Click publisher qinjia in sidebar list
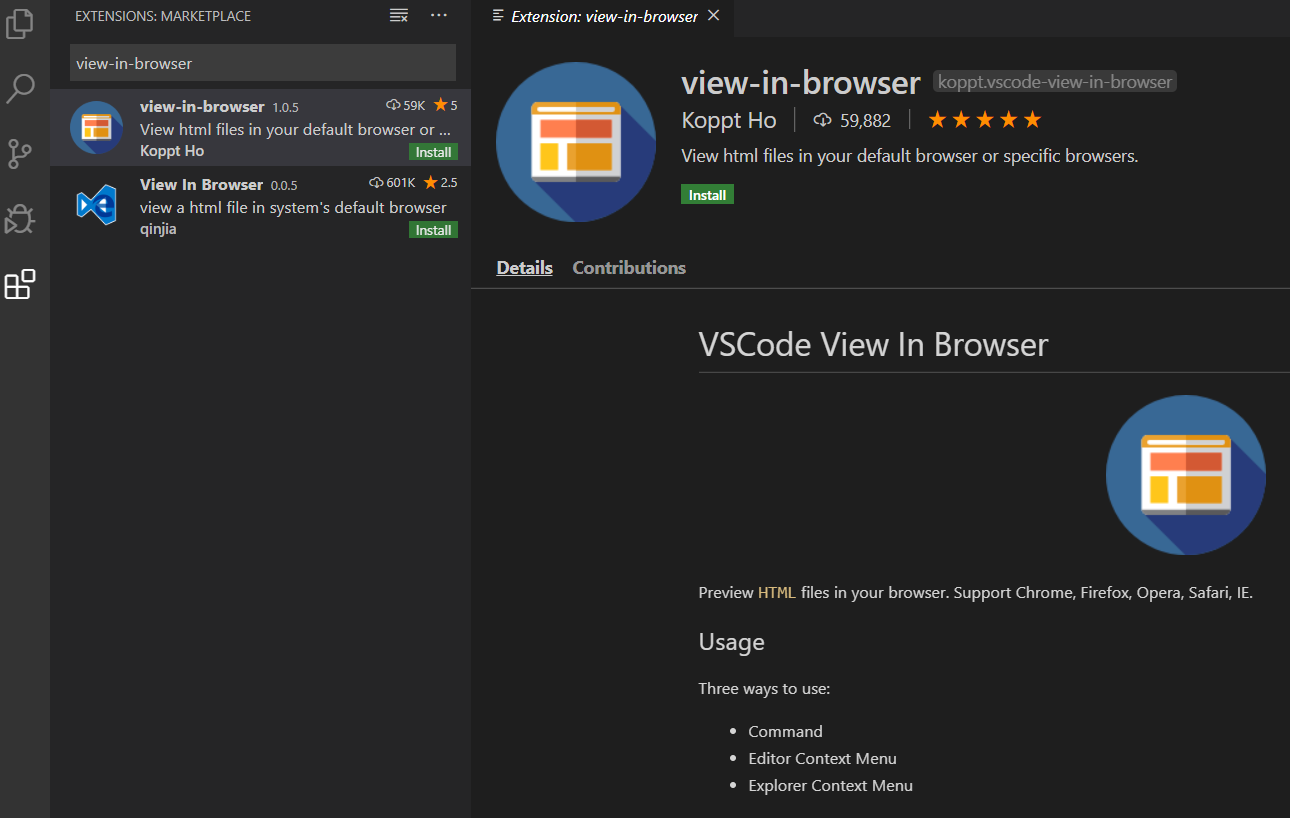1290x818 pixels. coord(158,229)
